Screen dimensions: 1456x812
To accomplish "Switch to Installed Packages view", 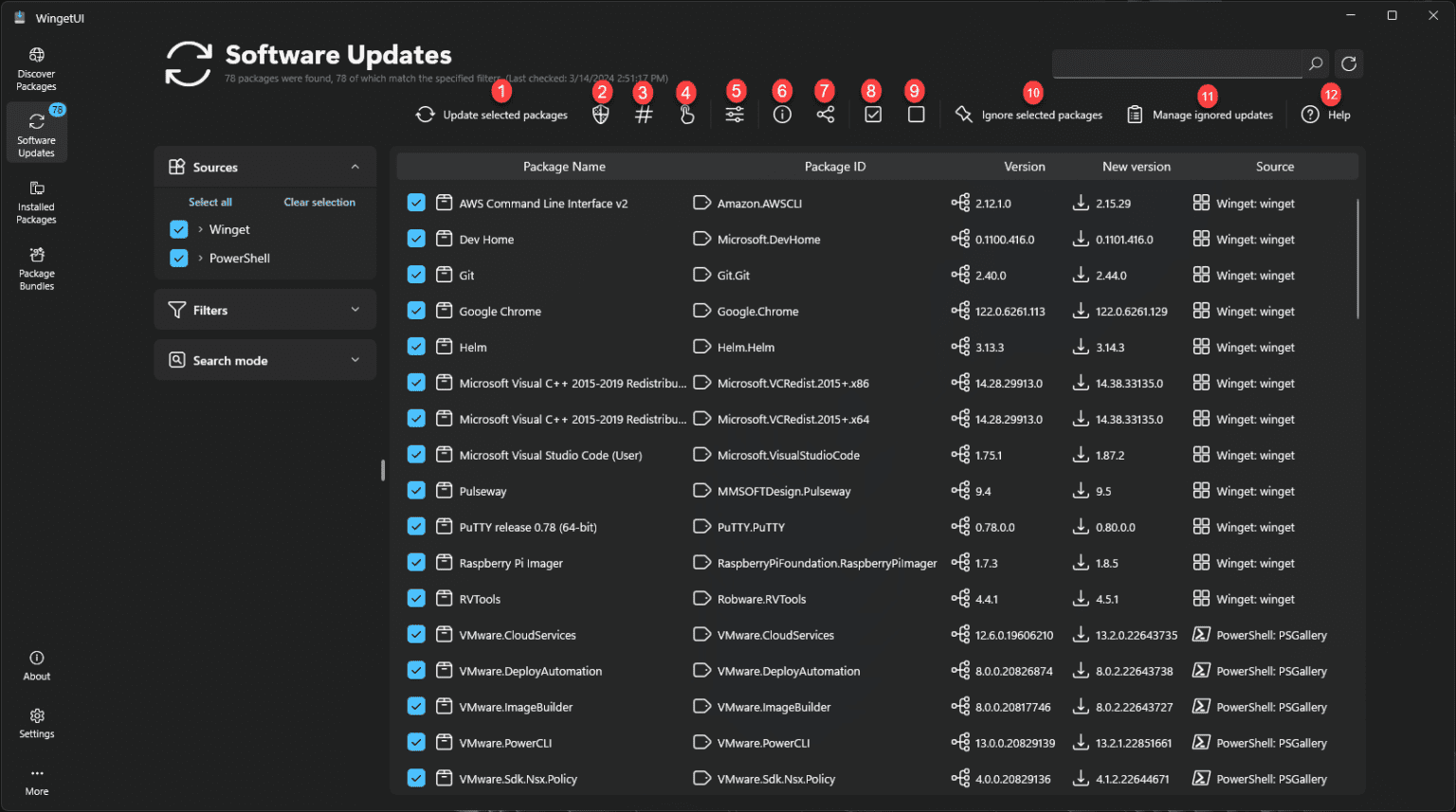I will [x=36, y=202].
